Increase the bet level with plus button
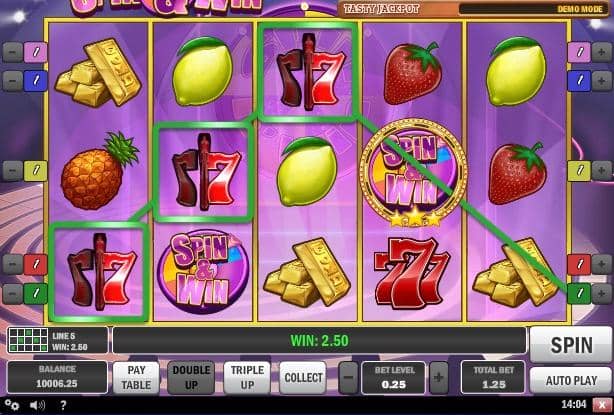This screenshot has width=614, height=415. [439, 378]
